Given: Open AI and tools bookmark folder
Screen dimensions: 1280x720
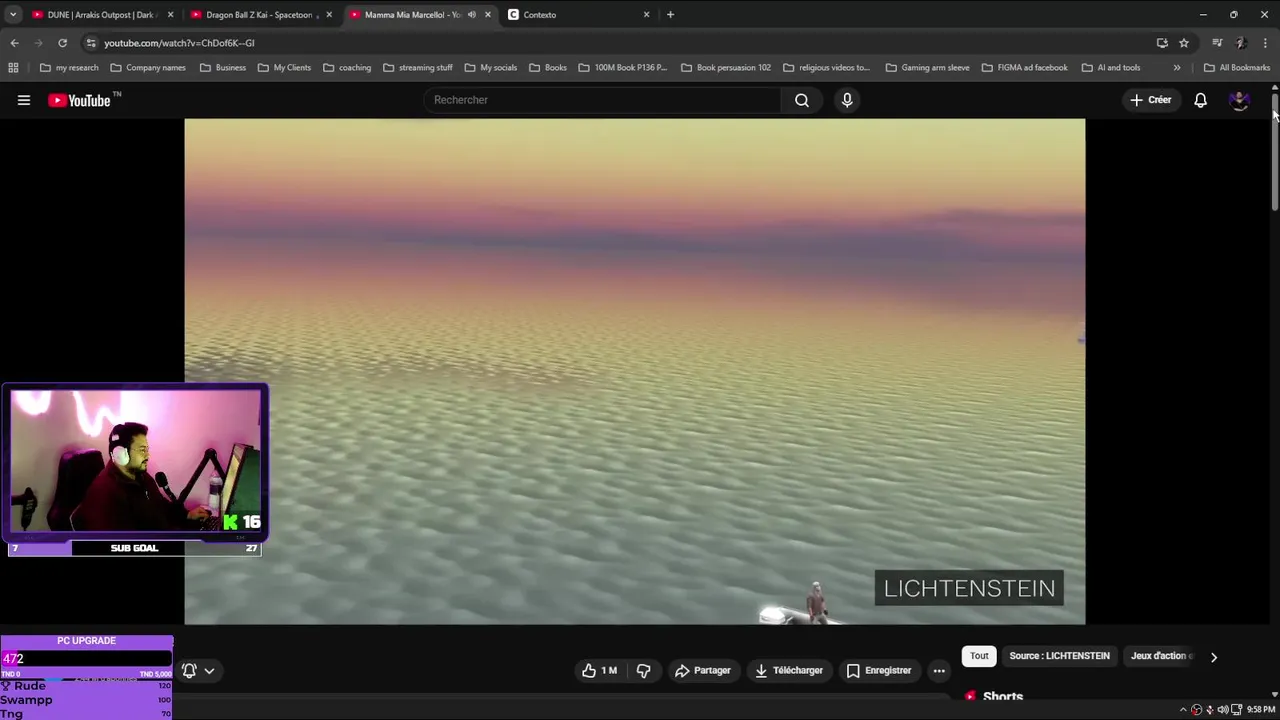Looking at the screenshot, I should [1110, 68].
